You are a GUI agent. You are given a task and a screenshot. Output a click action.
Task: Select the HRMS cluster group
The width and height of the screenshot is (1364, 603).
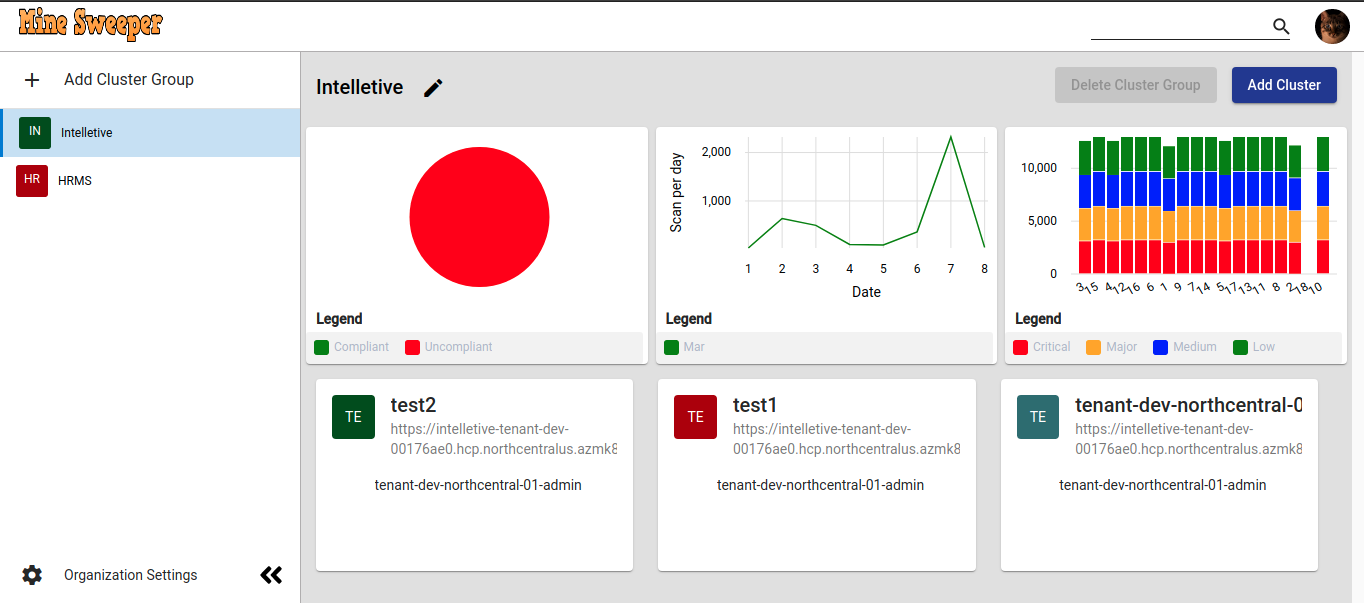coord(150,181)
